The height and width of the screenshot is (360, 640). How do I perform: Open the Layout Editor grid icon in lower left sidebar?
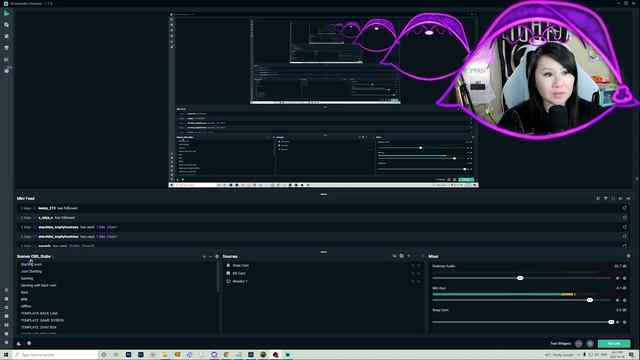[x=6, y=316]
